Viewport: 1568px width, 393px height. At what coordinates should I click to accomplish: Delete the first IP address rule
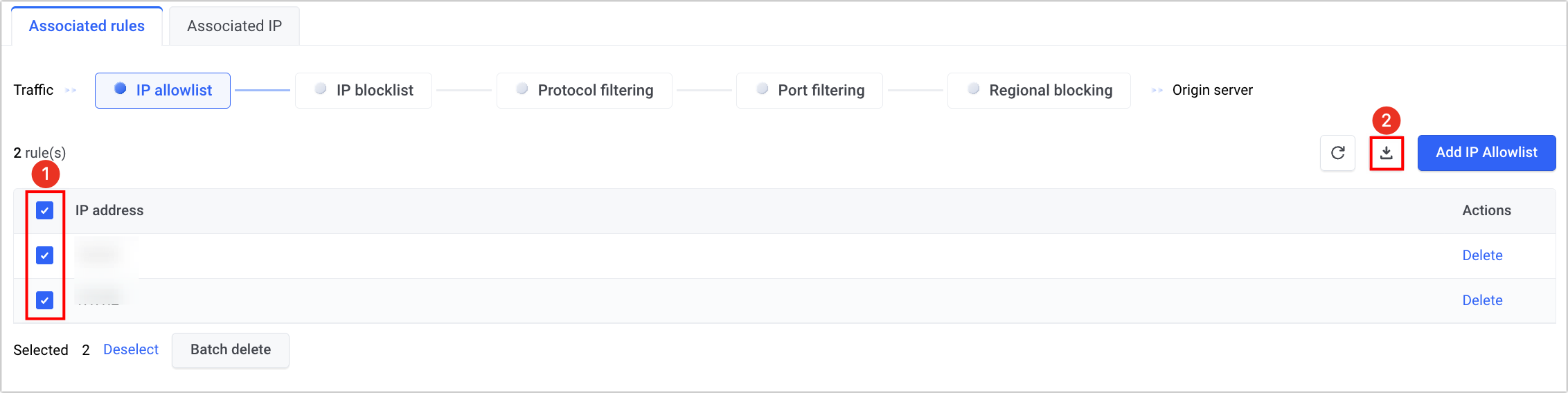pyautogui.click(x=1482, y=255)
